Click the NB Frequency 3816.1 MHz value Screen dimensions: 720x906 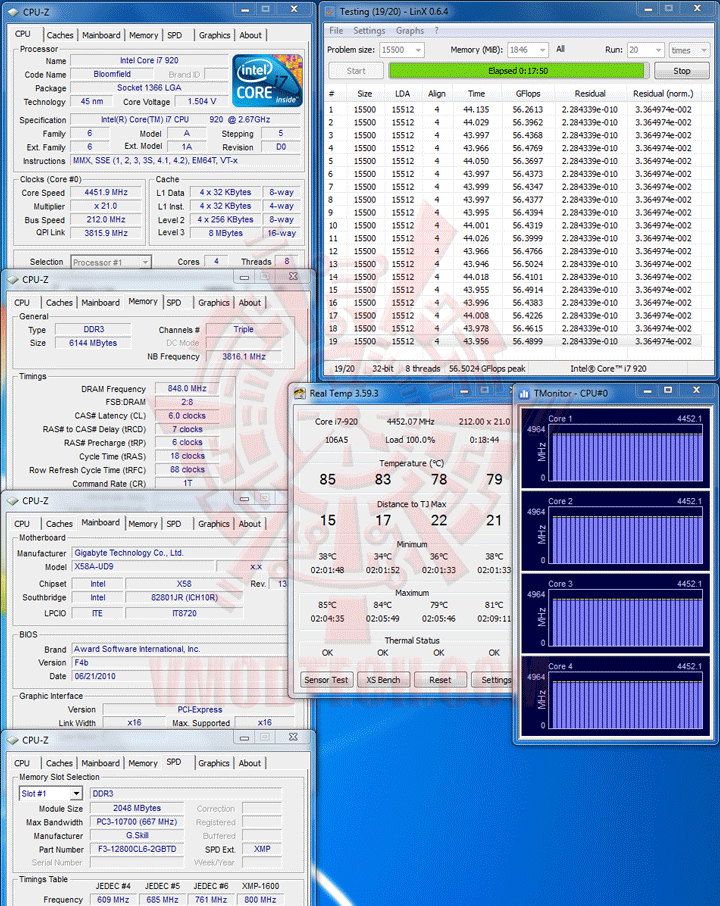tap(244, 357)
